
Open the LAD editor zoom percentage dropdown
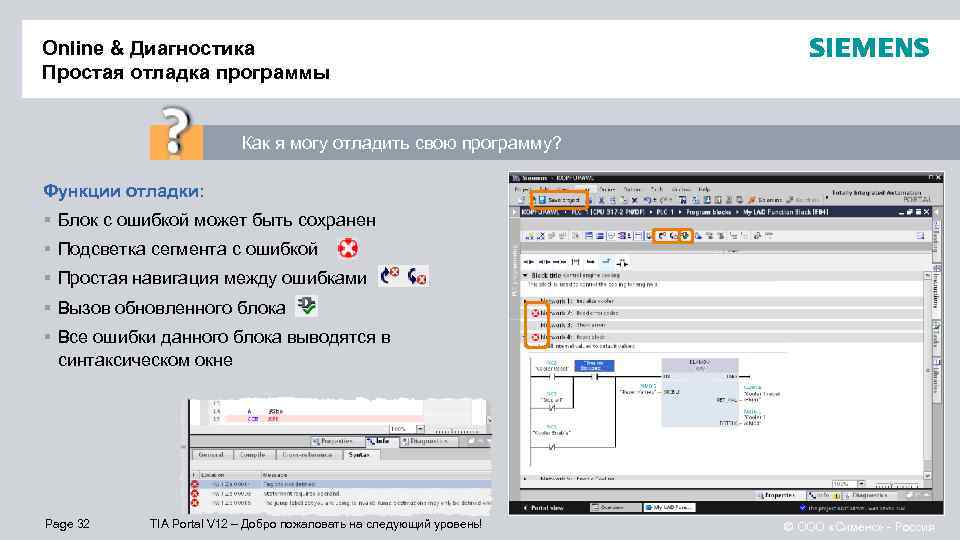pos(861,484)
